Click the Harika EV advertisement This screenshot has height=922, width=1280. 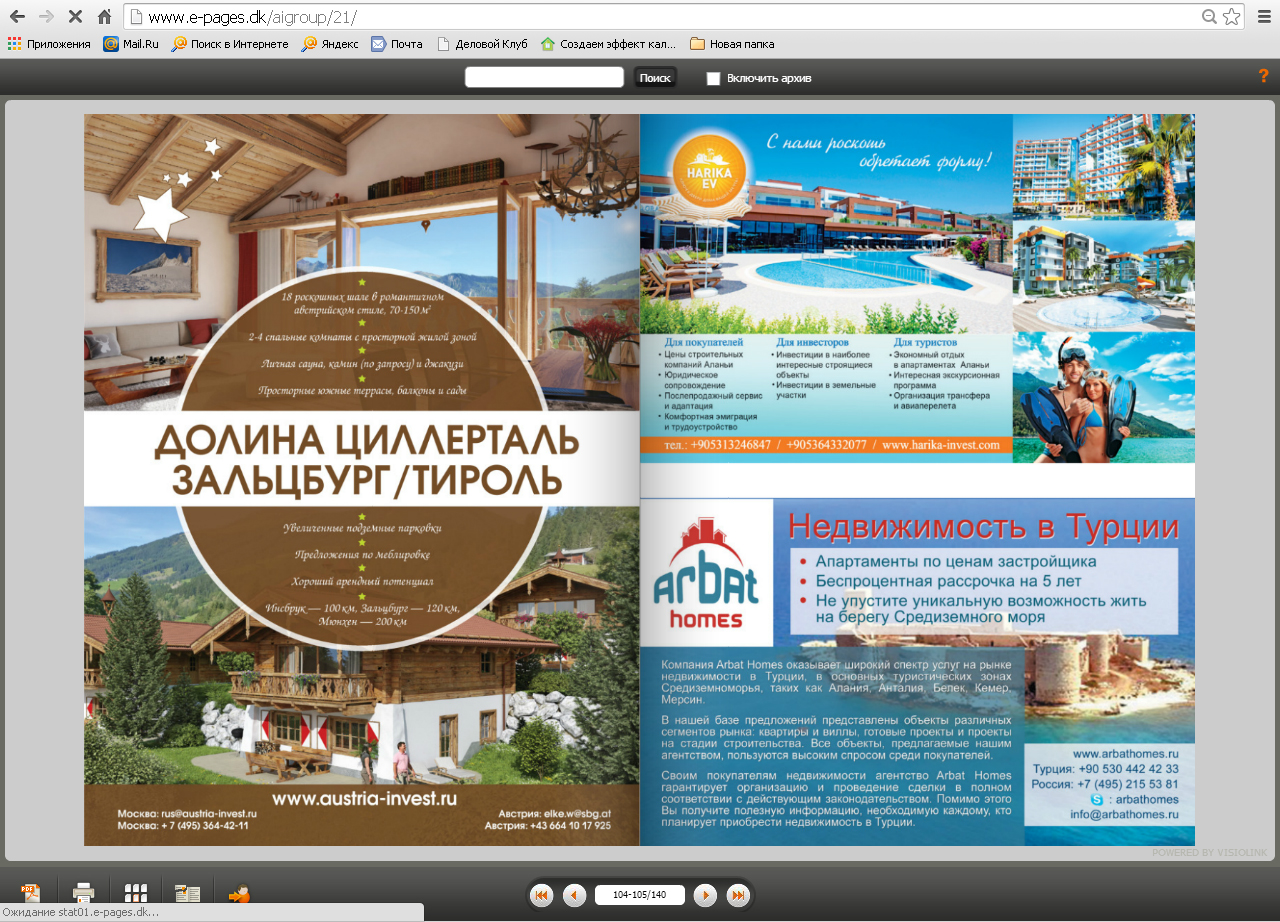[x=917, y=288]
